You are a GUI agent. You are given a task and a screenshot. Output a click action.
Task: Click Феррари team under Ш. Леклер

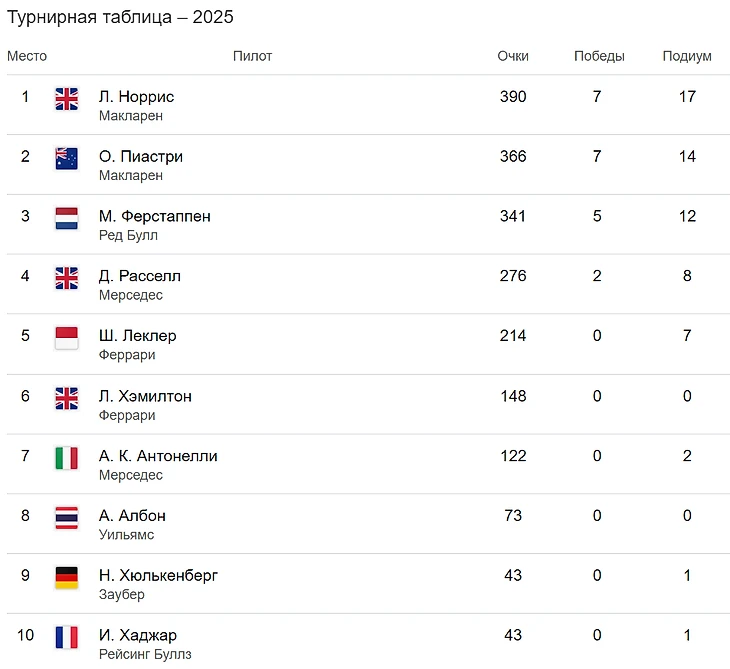click(x=127, y=355)
